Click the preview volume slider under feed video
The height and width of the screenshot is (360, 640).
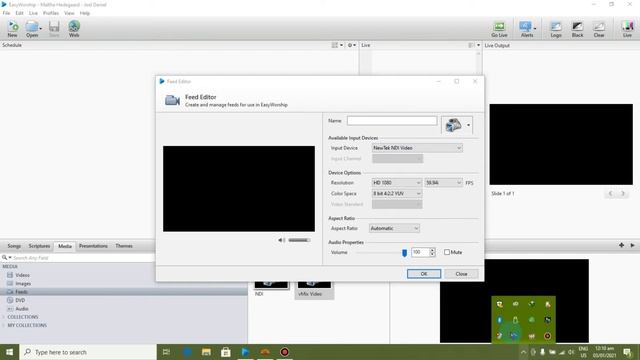pos(299,240)
